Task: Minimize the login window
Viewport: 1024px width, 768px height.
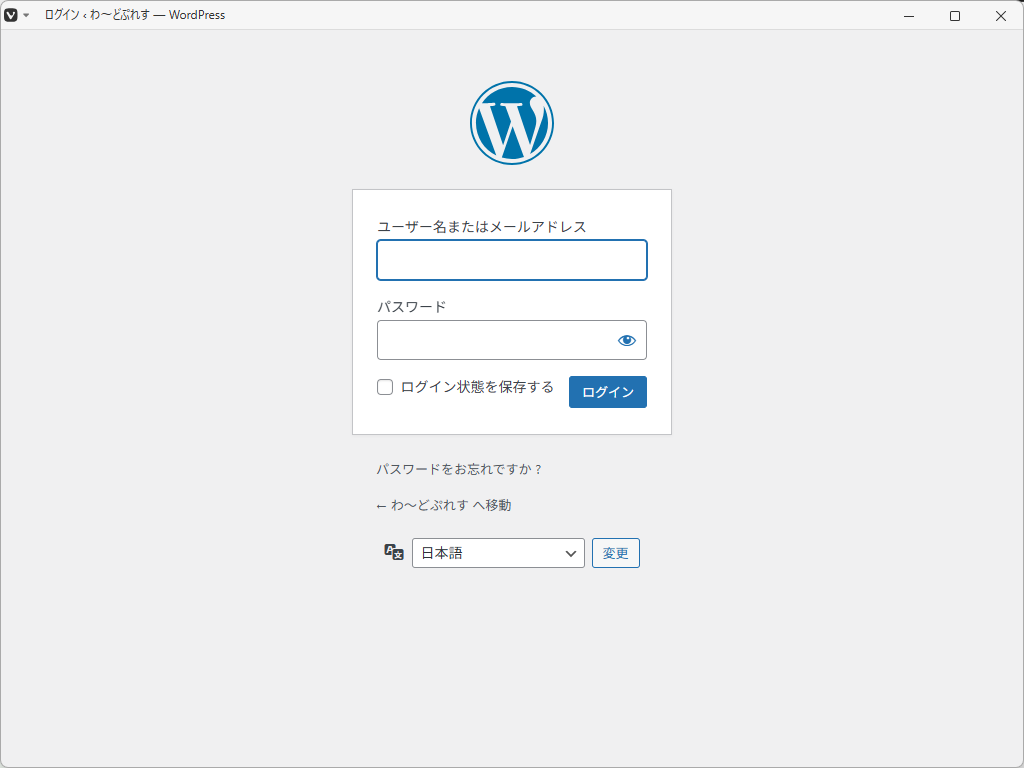Action: [x=908, y=16]
